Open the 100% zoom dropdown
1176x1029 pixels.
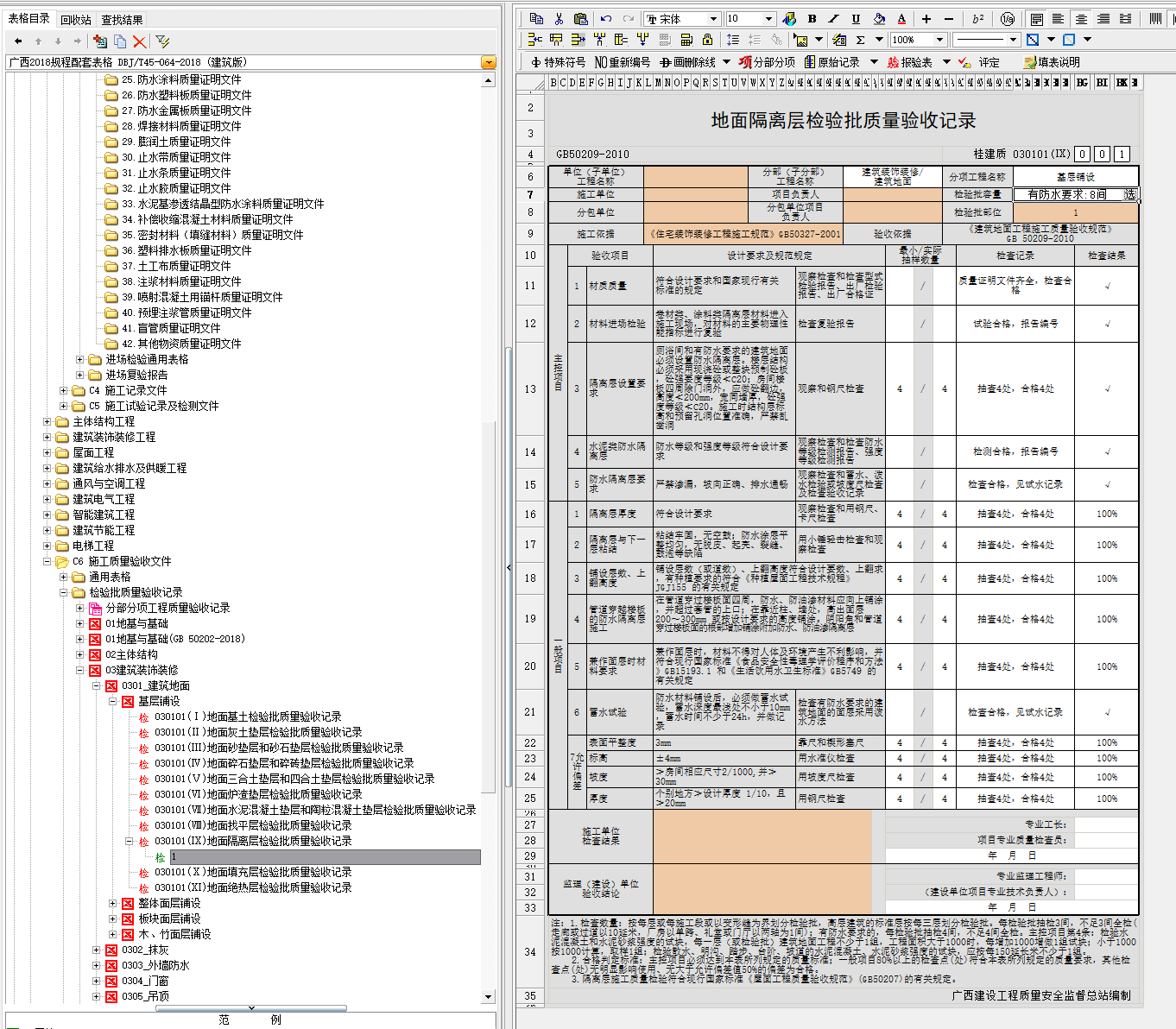click(939, 40)
